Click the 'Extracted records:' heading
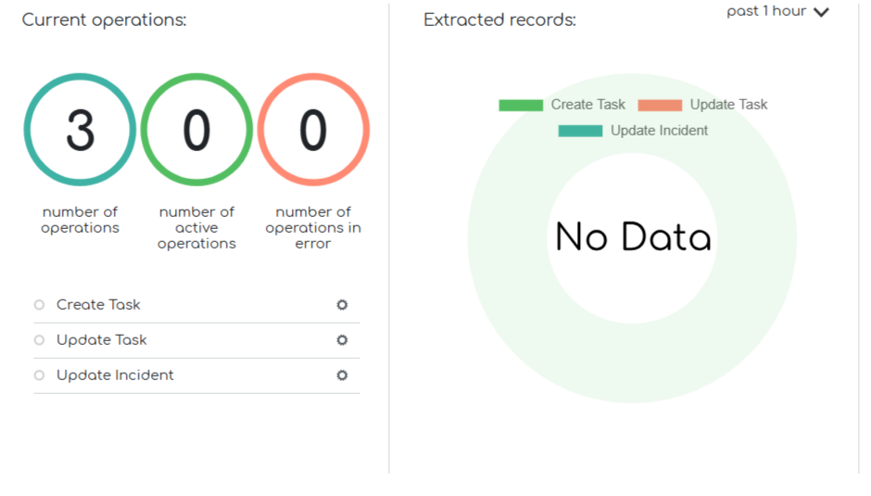871x496 pixels. click(x=500, y=20)
